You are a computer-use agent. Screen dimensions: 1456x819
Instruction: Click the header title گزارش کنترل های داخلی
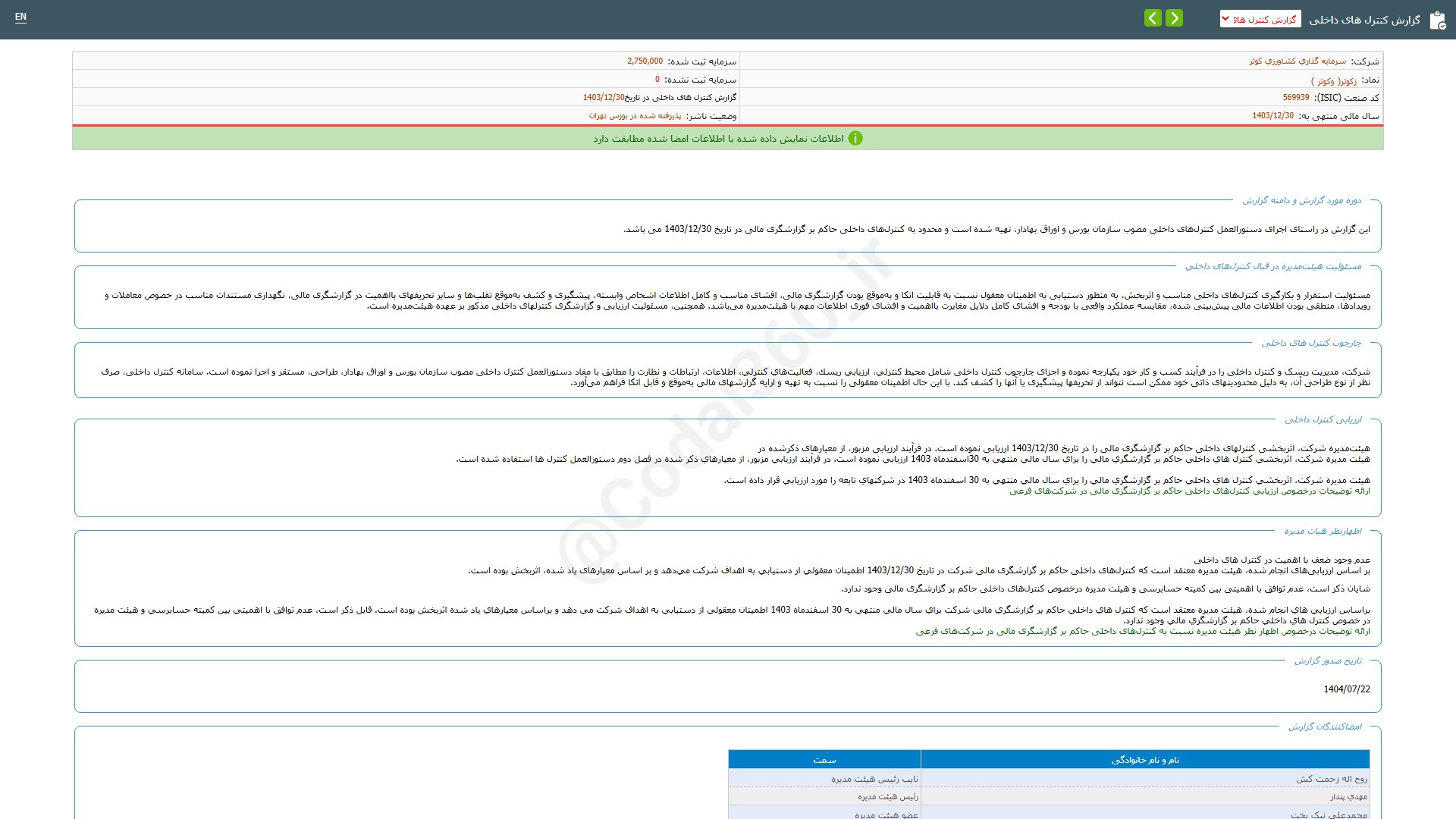coord(1364,20)
